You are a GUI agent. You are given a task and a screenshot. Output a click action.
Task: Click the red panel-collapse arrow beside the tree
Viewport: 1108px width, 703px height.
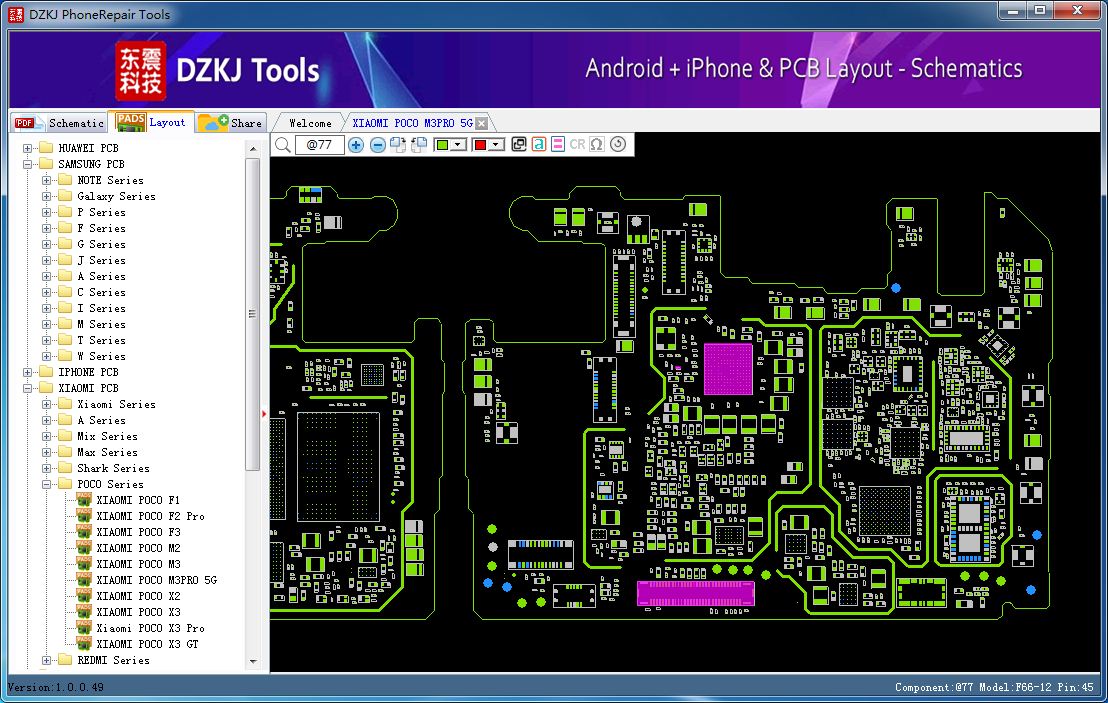tap(264, 414)
